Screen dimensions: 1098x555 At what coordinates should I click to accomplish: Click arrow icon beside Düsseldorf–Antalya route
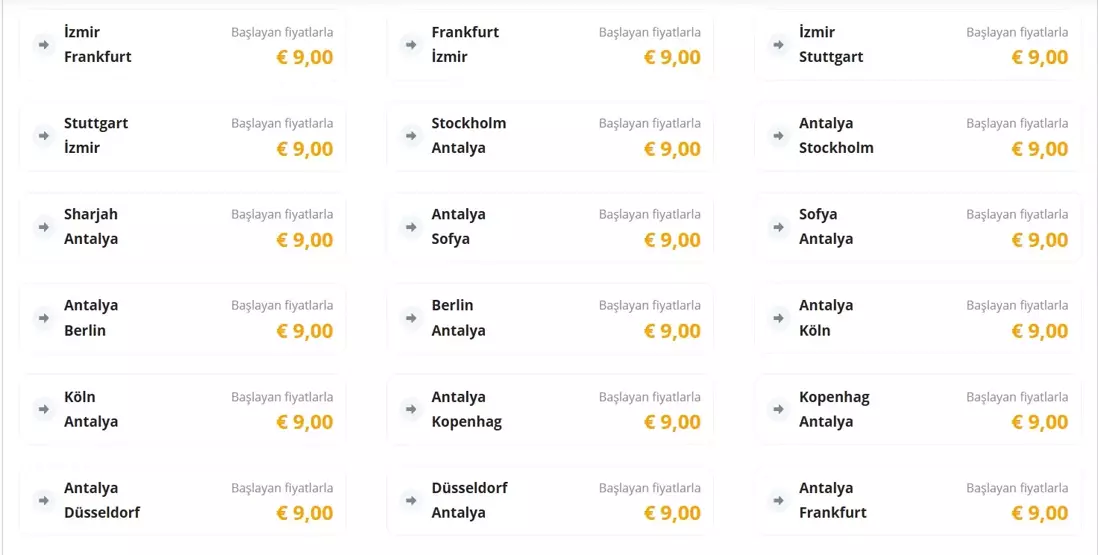(x=410, y=500)
